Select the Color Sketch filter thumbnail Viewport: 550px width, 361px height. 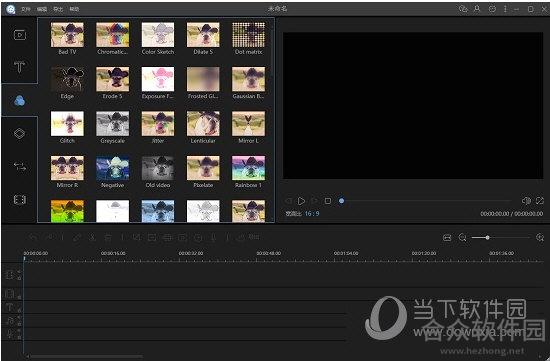coord(158,35)
